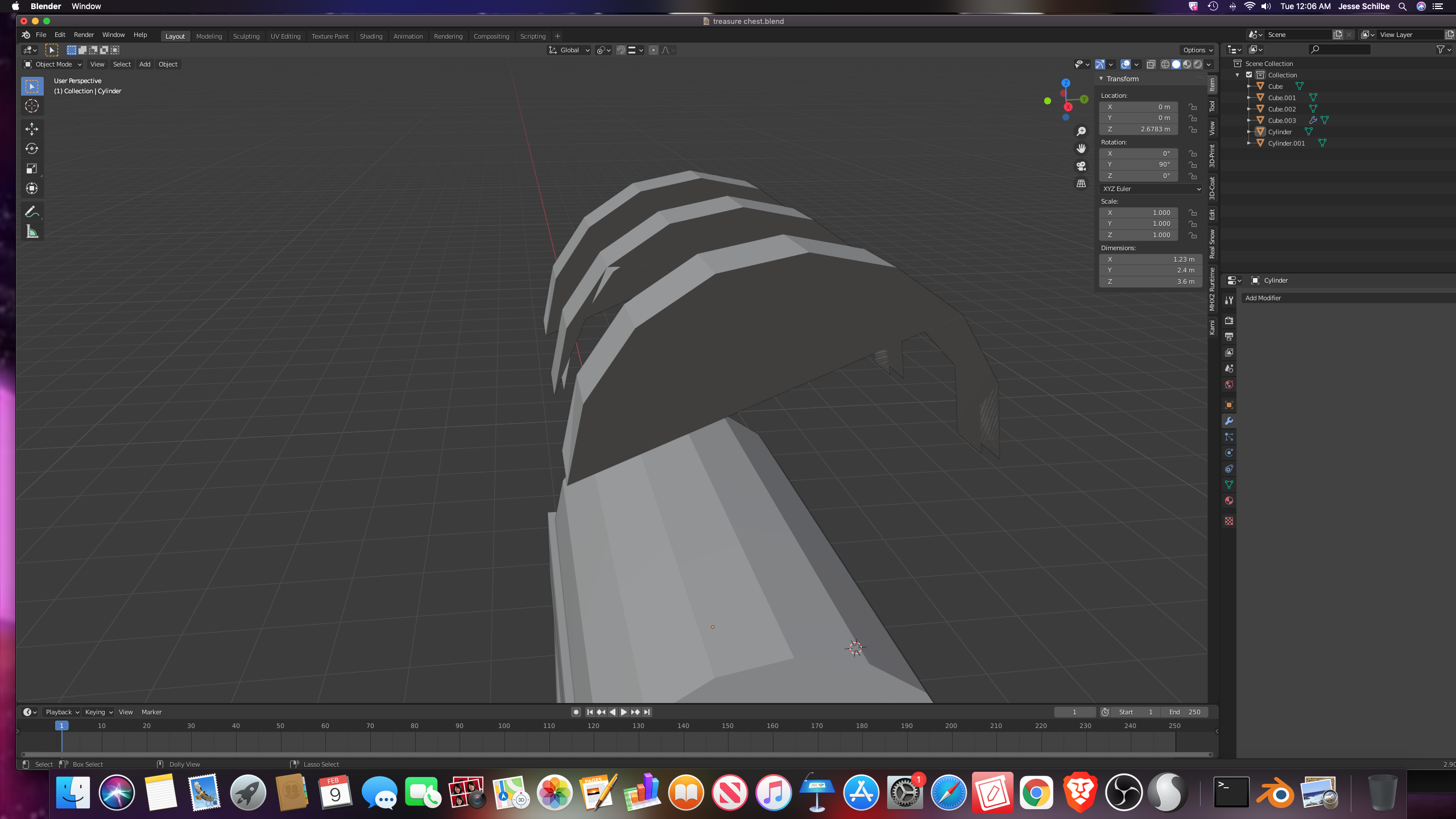Toggle lock on Location X
The height and width of the screenshot is (819, 1456).
pyautogui.click(x=1193, y=107)
